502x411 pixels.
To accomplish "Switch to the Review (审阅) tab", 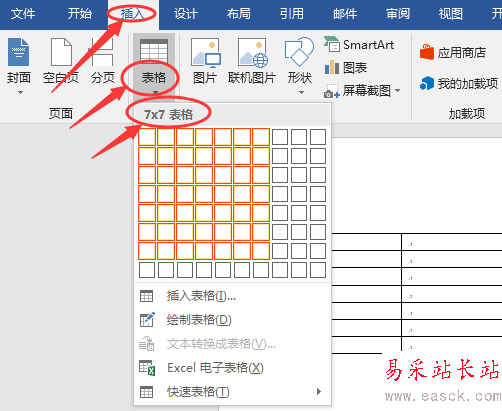I will coord(398,14).
